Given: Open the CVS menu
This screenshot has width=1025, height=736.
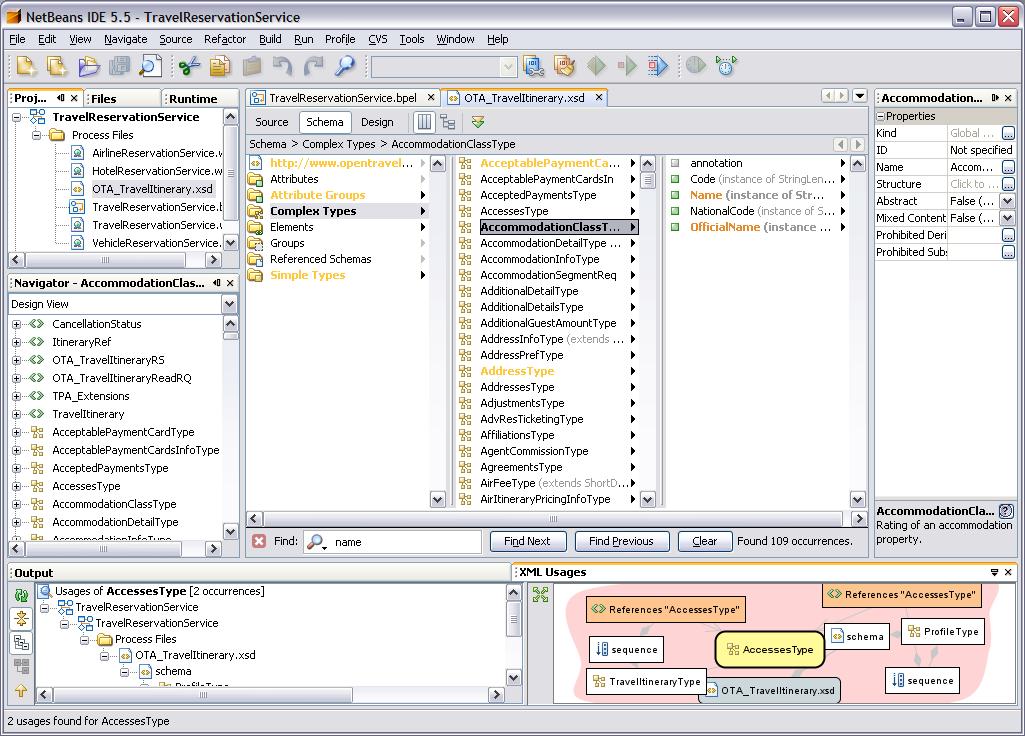Looking at the screenshot, I should click(377, 39).
